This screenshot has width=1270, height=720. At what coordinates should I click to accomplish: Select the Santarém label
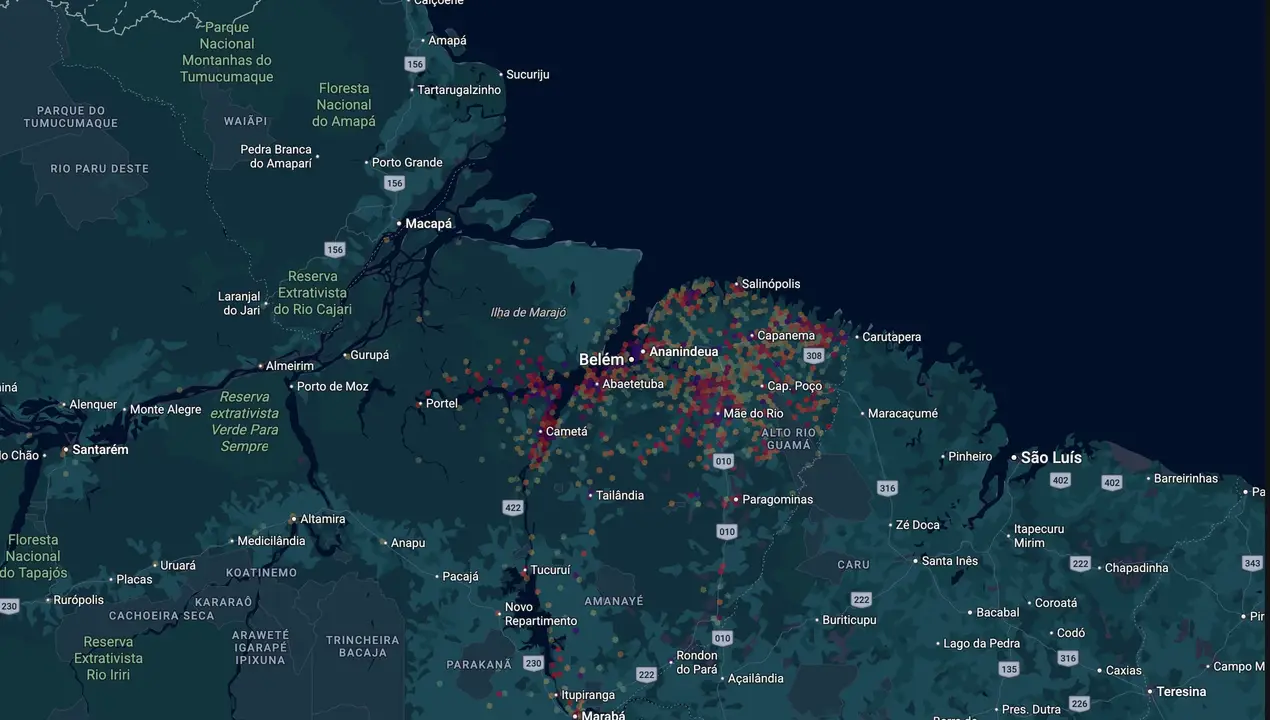(100, 450)
